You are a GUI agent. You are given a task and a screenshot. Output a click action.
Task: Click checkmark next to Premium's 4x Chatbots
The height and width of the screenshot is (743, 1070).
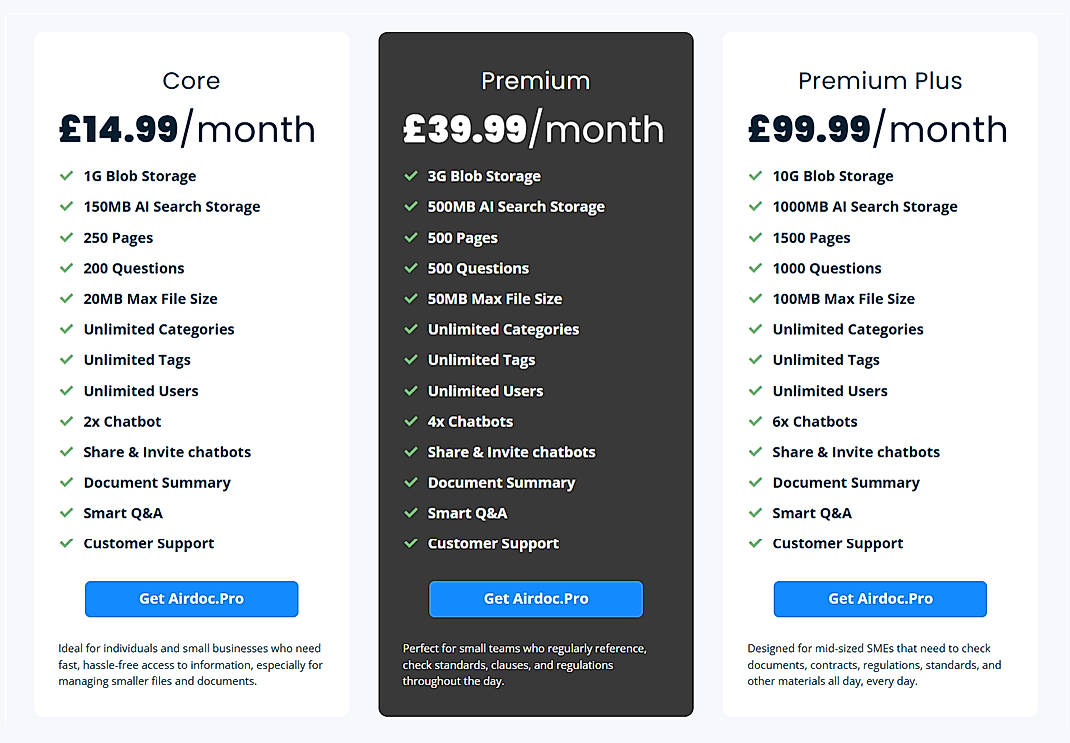410,421
